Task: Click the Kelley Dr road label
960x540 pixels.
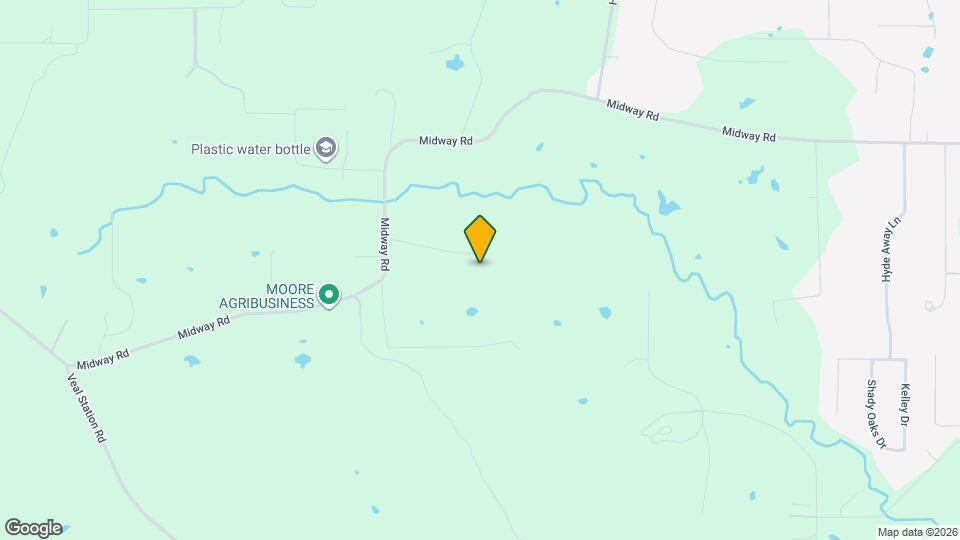Action: coord(905,405)
